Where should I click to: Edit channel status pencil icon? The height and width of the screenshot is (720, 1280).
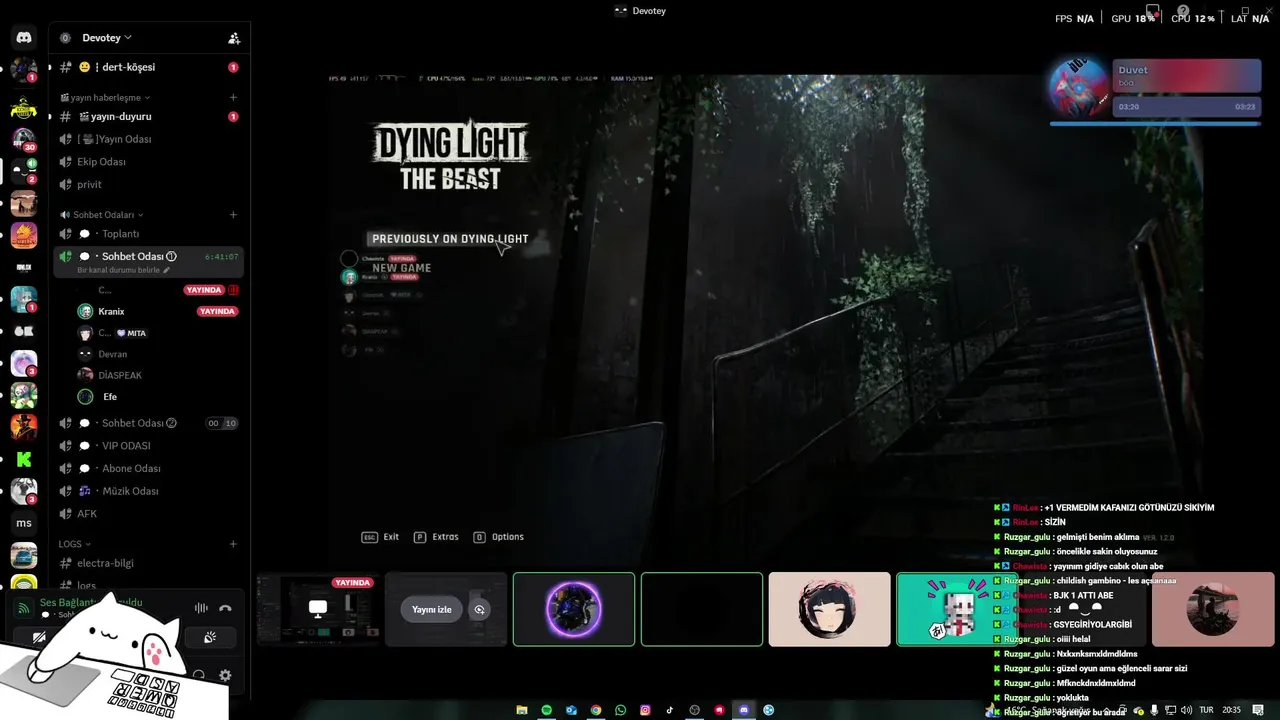[x=167, y=270]
